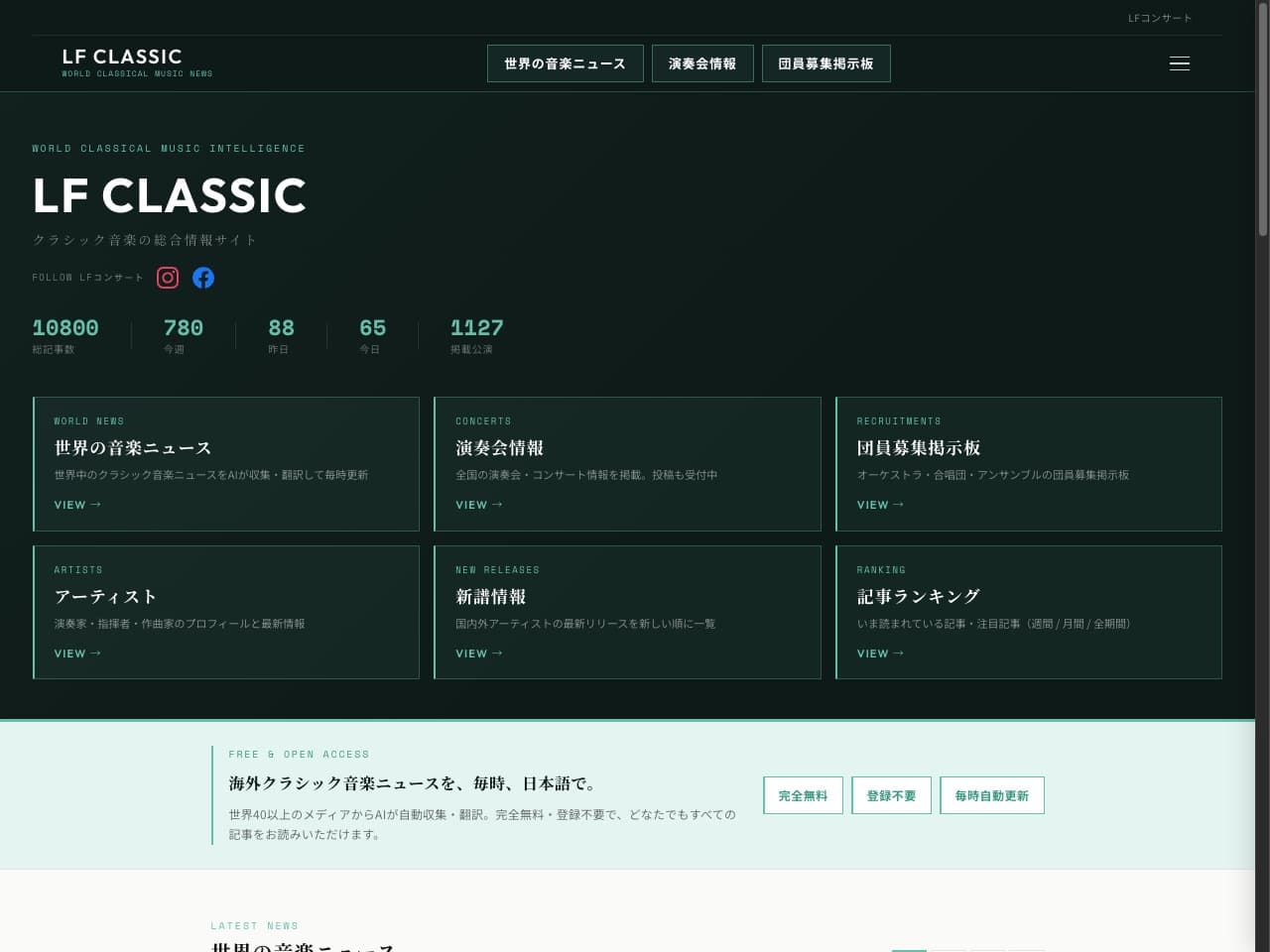Click the page vertical scrollbar thumb

(x=1263, y=119)
